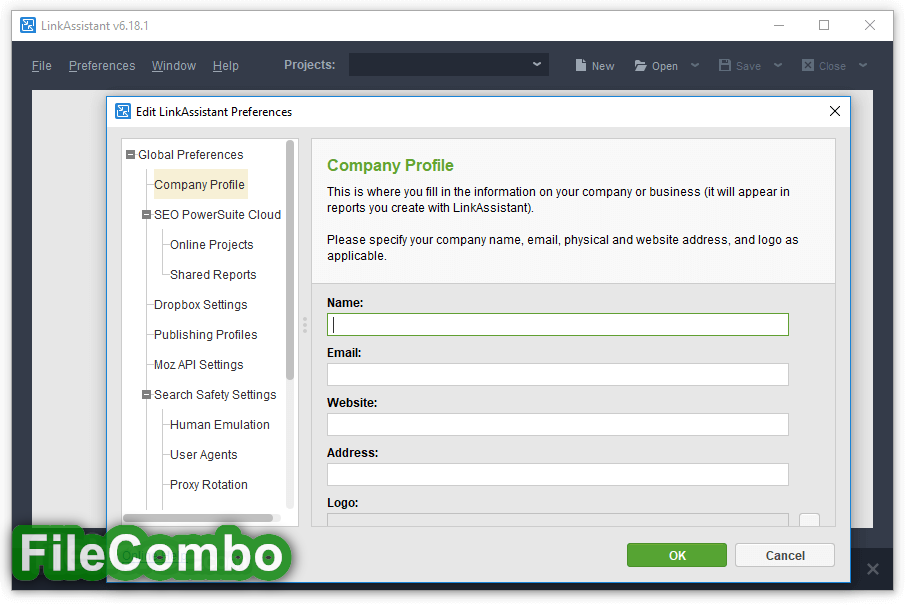906x605 pixels.
Task: Focus the Email input field
Action: click(x=558, y=374)
